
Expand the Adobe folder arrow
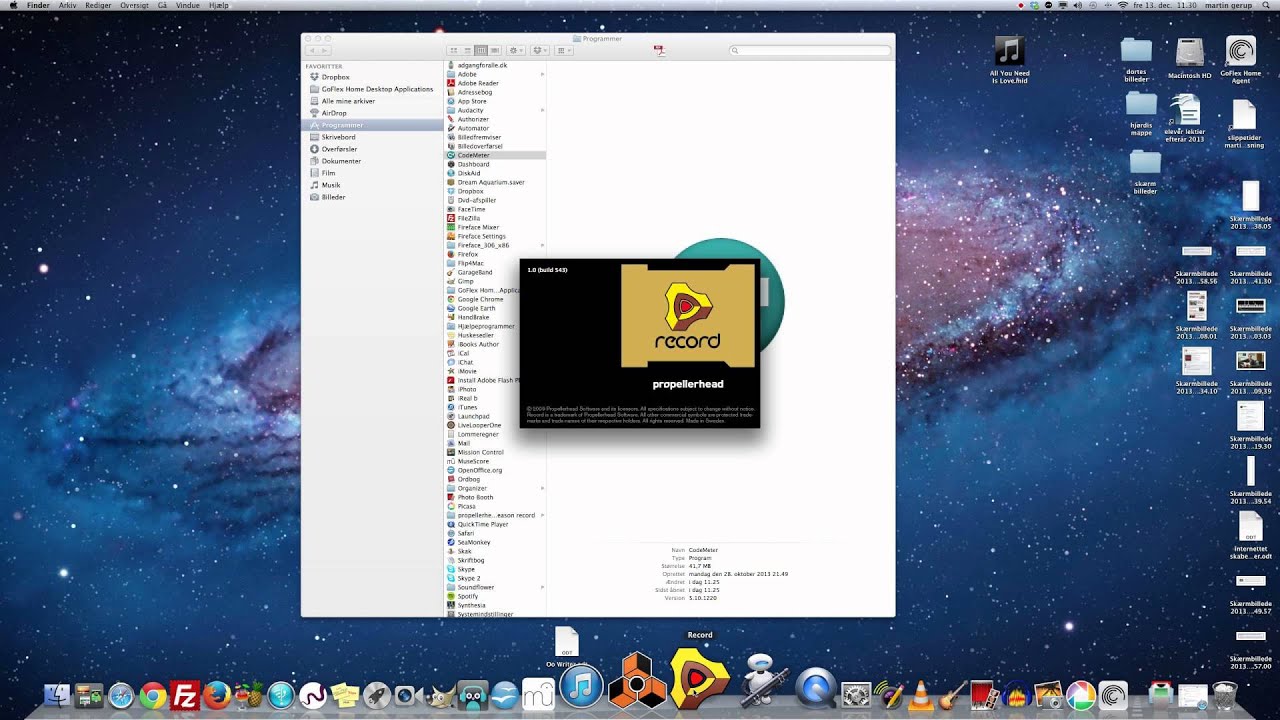542,74
